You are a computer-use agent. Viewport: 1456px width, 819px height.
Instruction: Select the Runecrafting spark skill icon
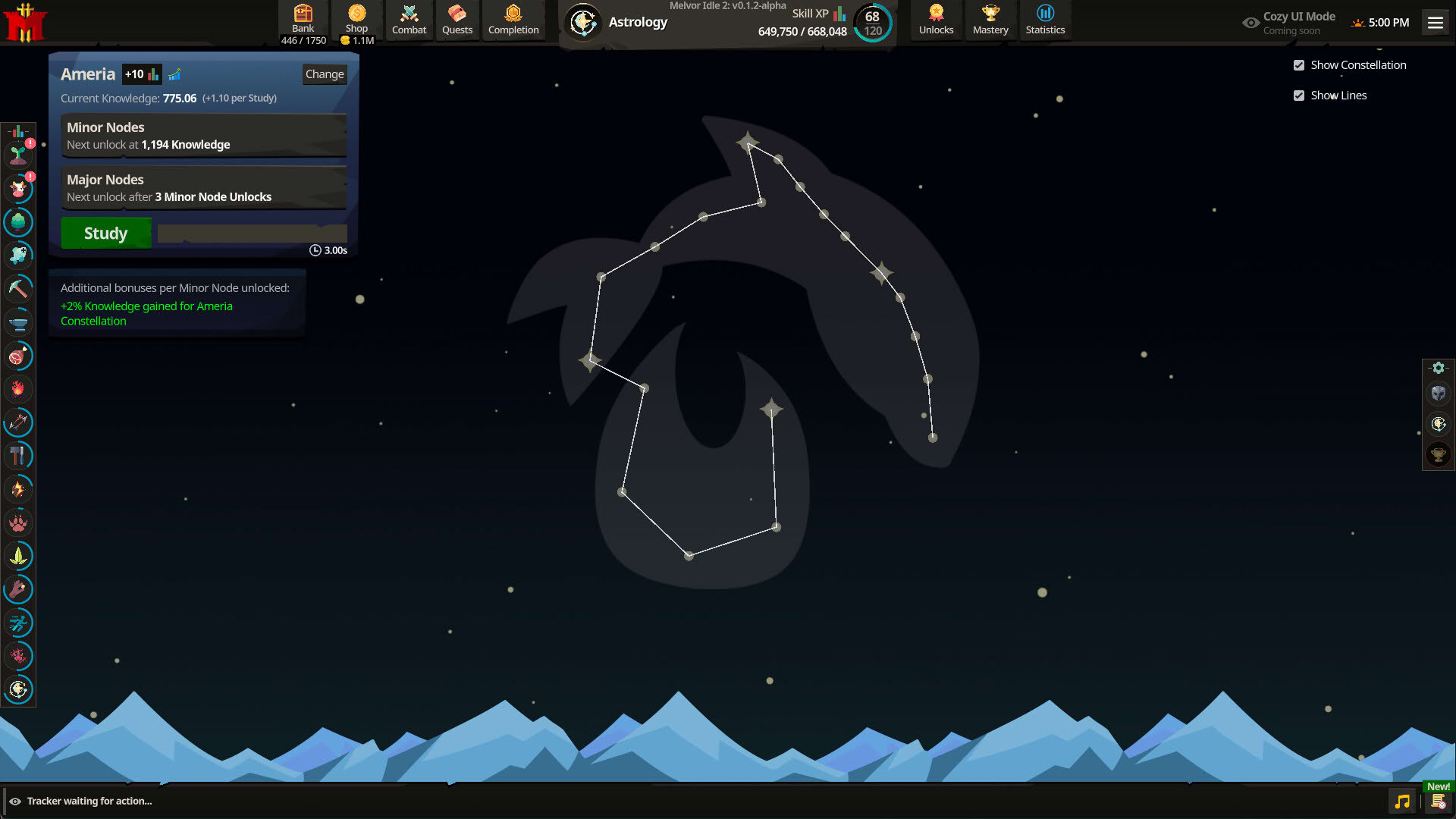(18, 489)
